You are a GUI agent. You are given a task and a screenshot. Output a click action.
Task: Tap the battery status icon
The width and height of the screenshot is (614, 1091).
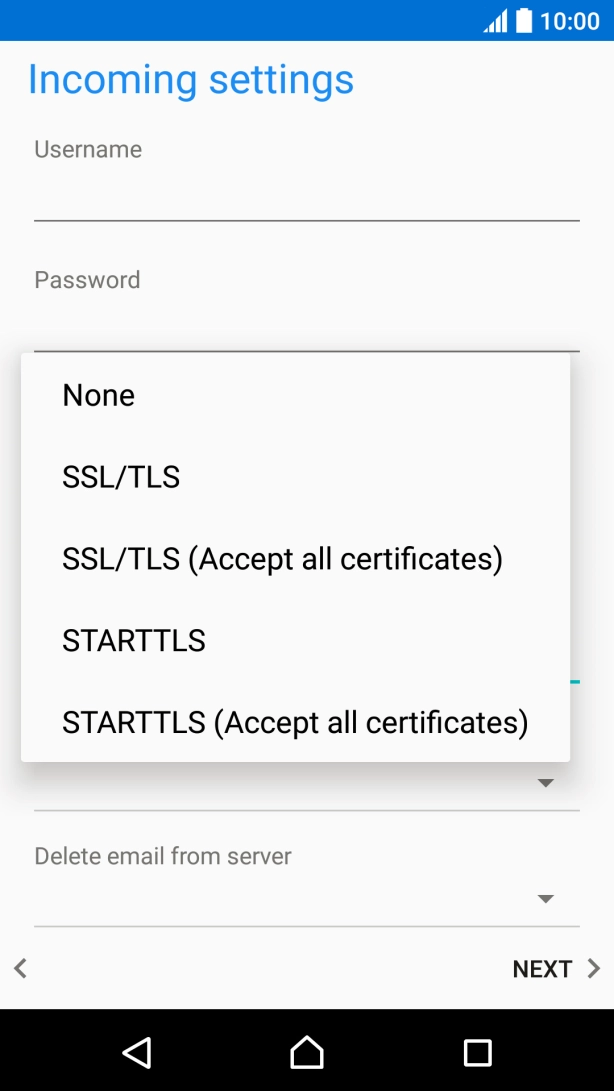click(x=524, y=21)
